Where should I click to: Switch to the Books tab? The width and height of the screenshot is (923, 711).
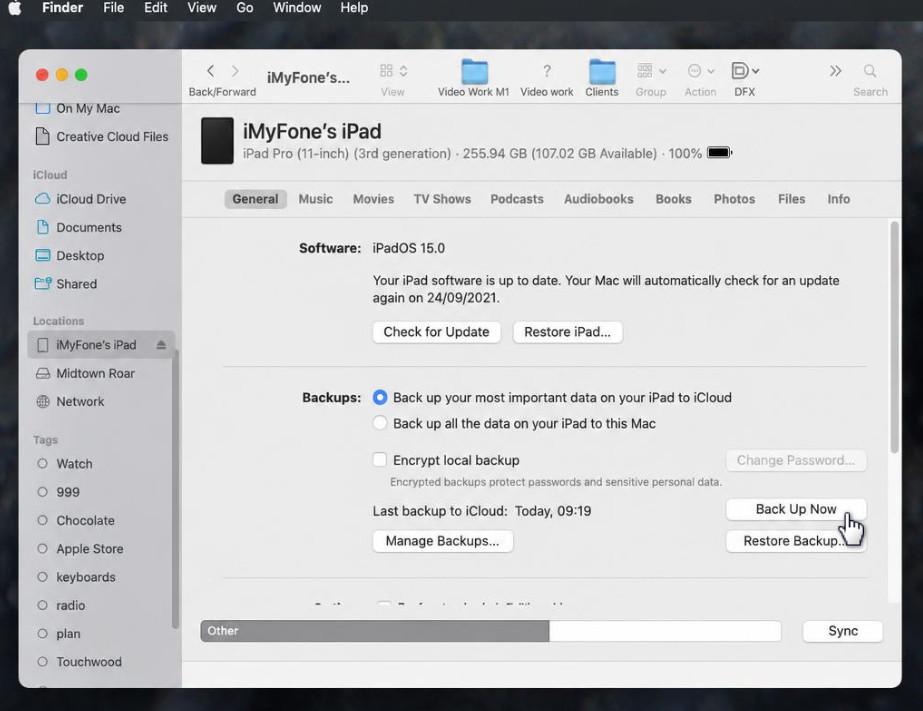point(673,199)
